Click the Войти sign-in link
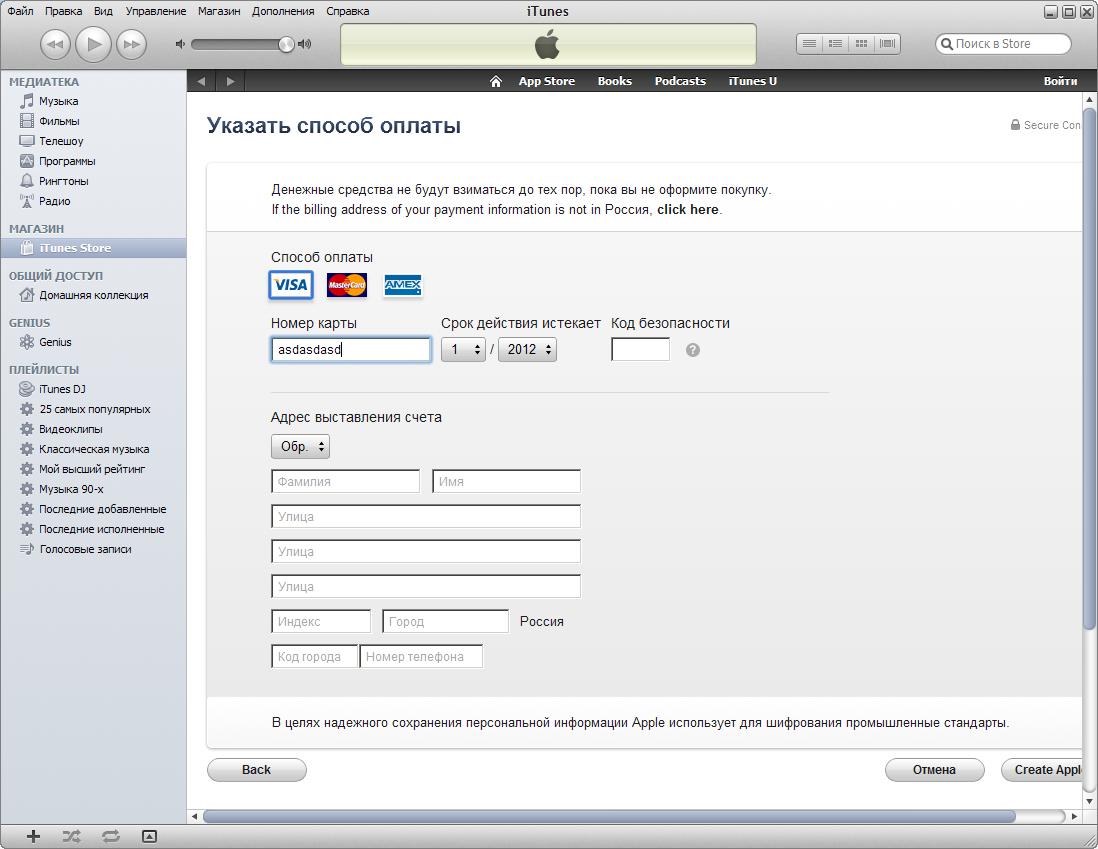 coord(1060,81)
